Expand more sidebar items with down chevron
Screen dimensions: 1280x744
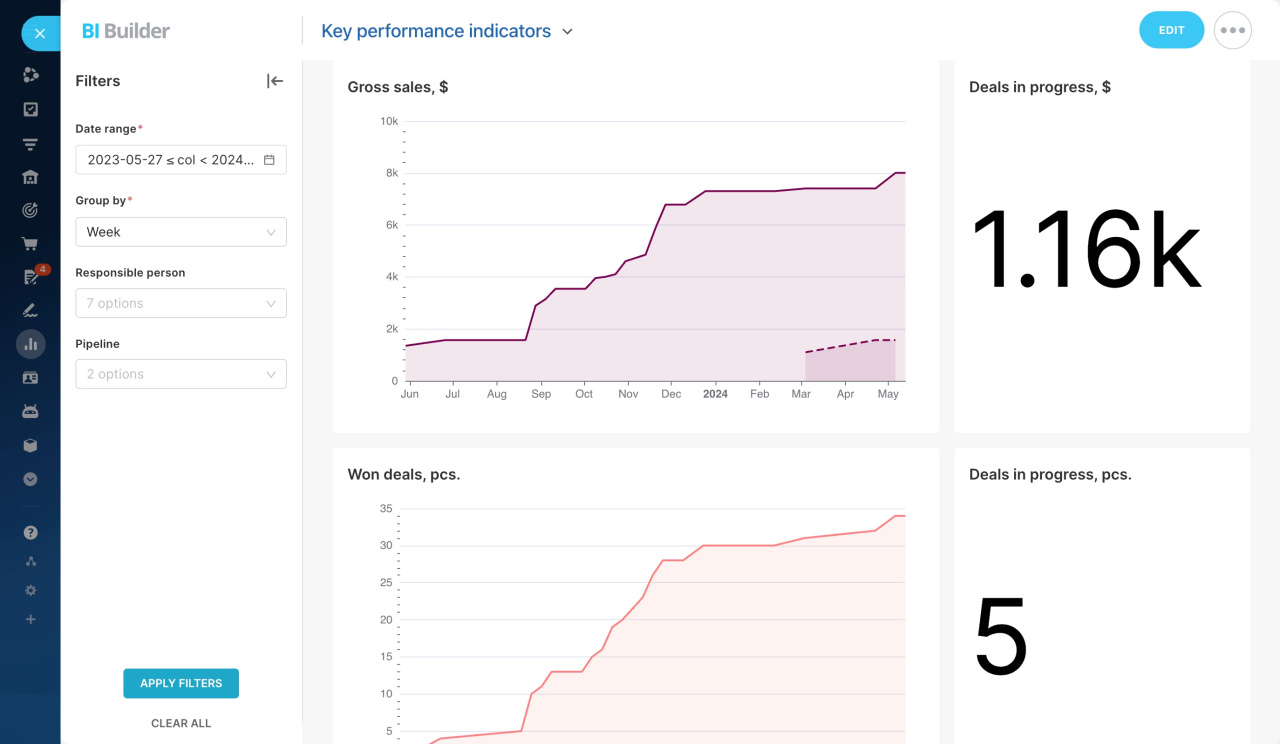(x=30, y=479)
